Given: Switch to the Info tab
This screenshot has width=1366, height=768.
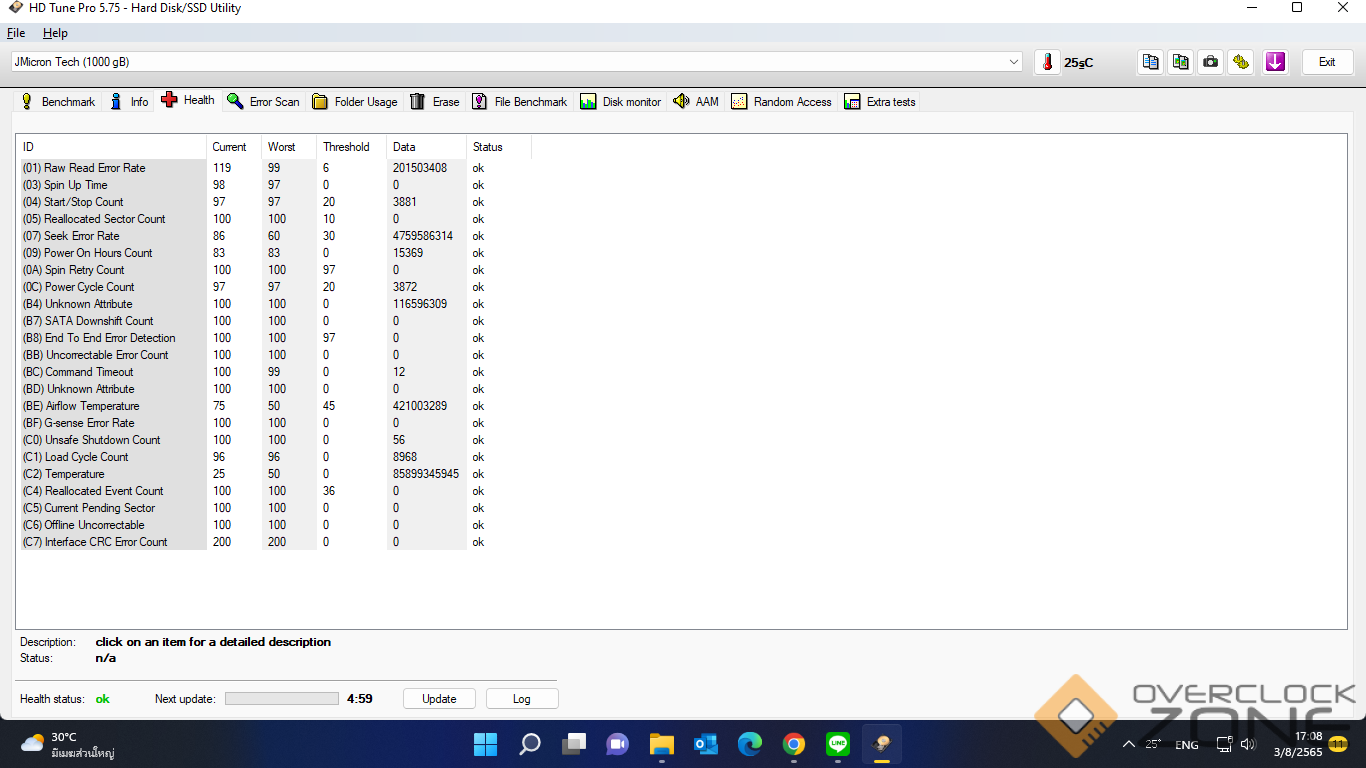Looking at the screenshot, I should pyautogui.click(x=129, y=102).
